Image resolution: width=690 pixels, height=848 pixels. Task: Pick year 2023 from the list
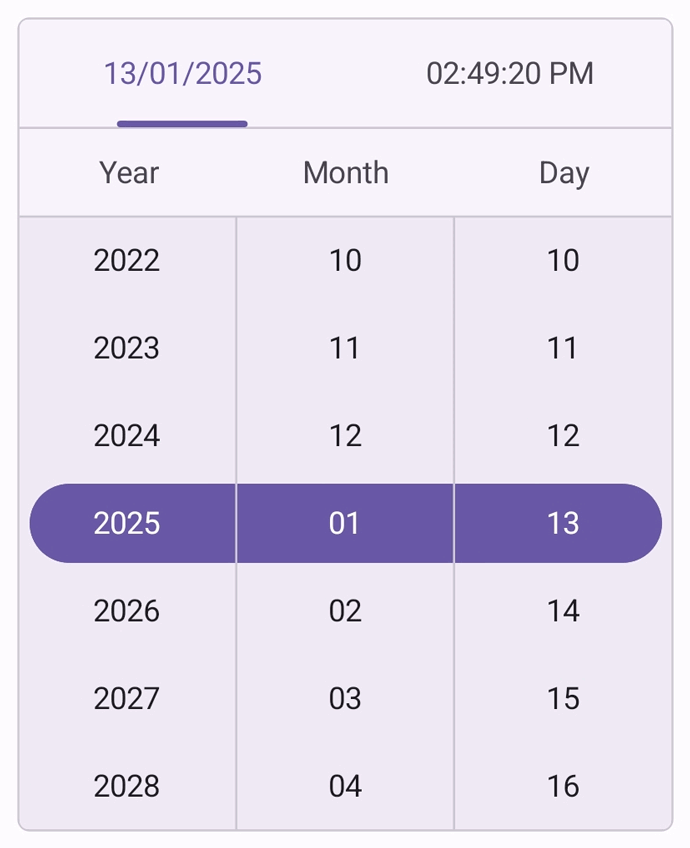(x=127, y=348)
